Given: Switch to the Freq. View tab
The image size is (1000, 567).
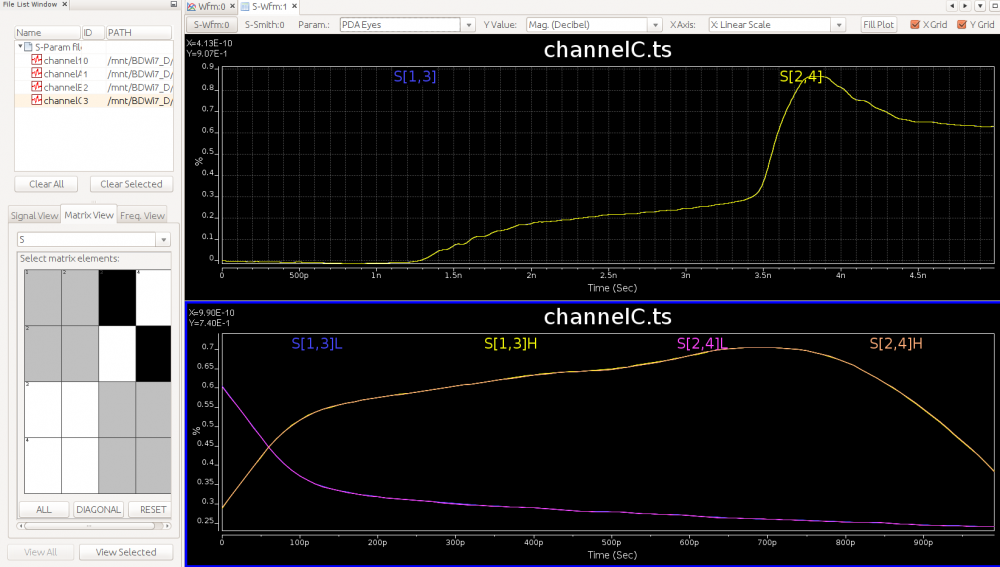Looking at the screenshot, I should click(142, 215).
